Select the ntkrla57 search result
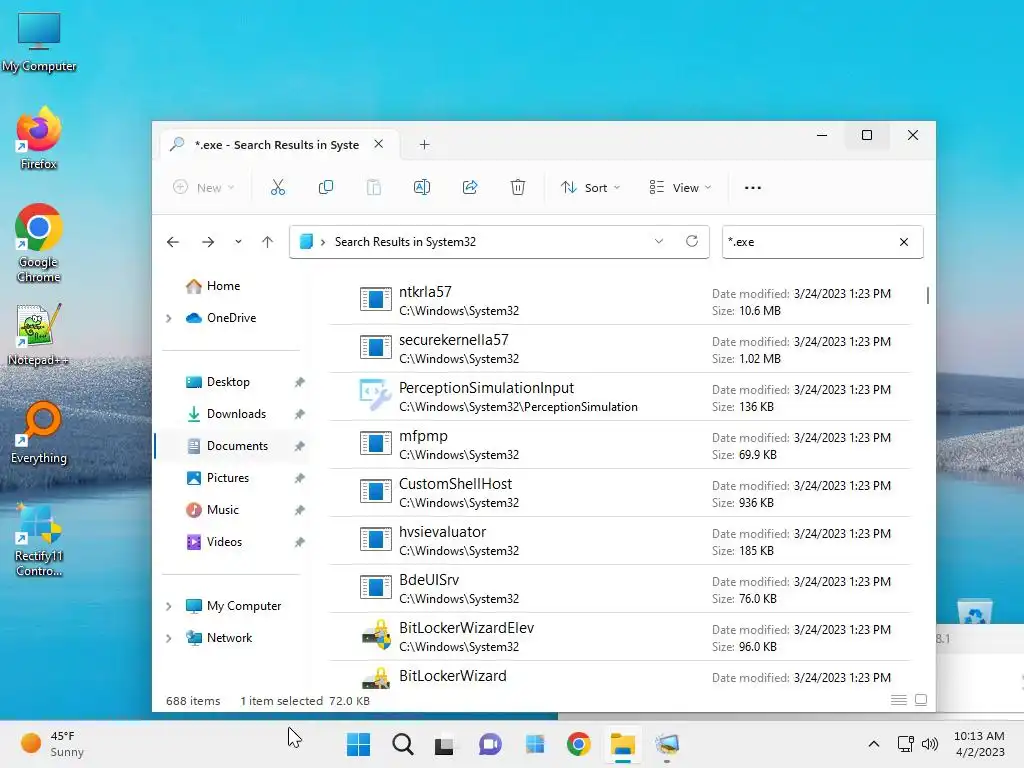The width and height of the screenshot is (1024, 768). (x=620, y=301)
